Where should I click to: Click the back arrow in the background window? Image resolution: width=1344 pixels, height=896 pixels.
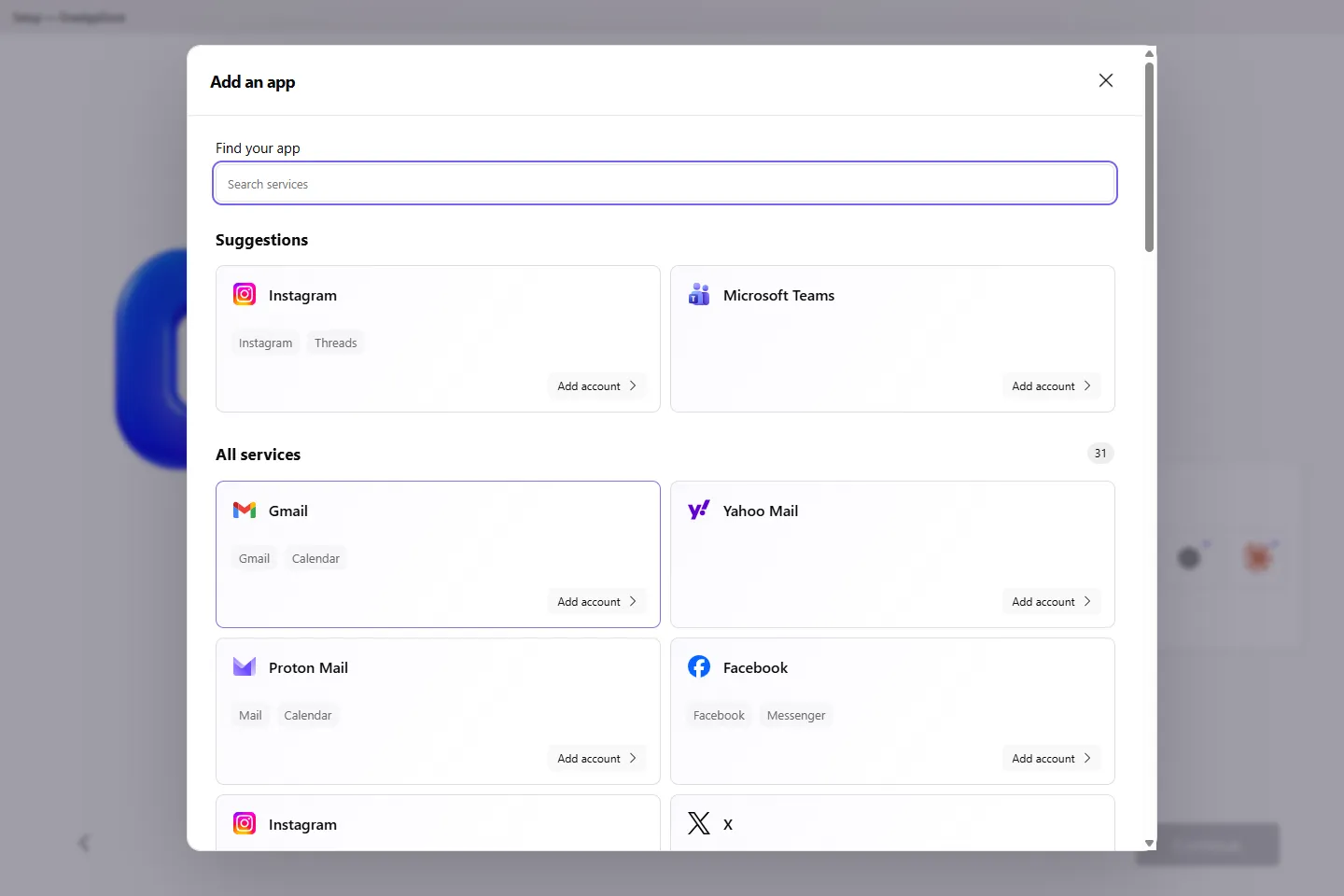tap(83, 843)
